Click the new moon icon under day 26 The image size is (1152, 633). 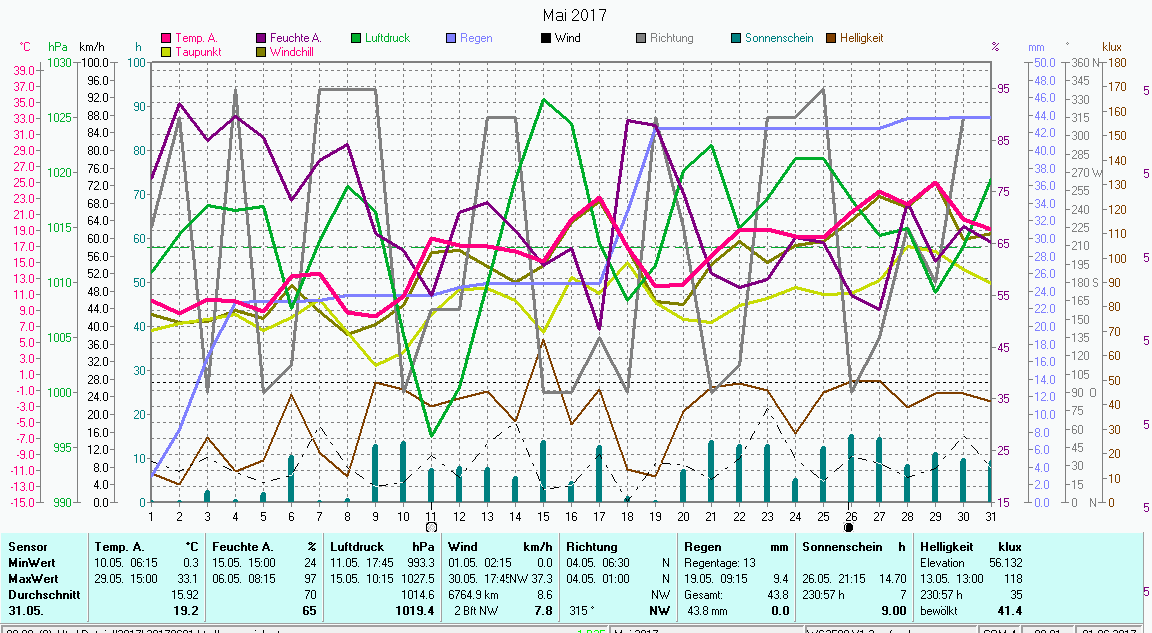849,526
